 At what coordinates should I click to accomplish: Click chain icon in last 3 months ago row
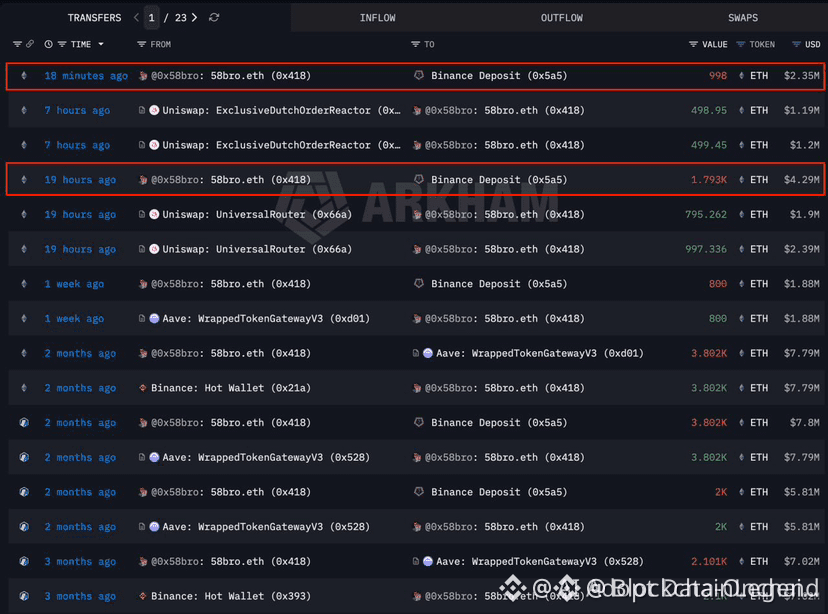[x=24, y=597]
